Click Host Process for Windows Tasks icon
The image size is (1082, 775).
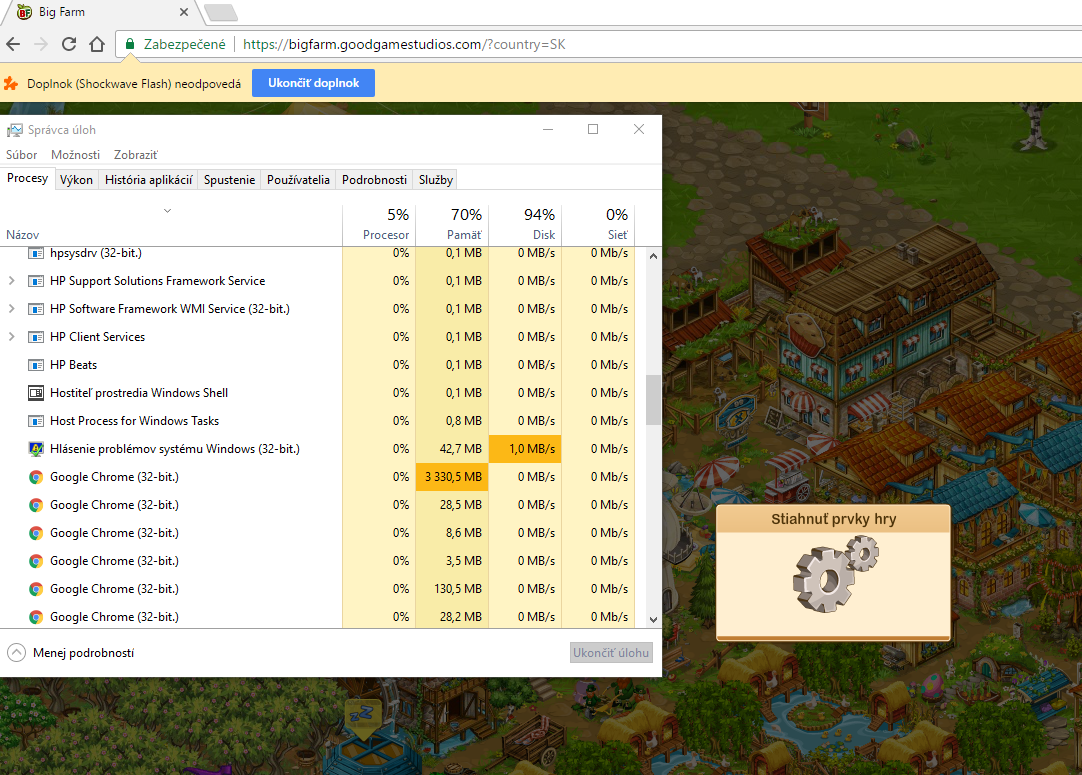36,421
